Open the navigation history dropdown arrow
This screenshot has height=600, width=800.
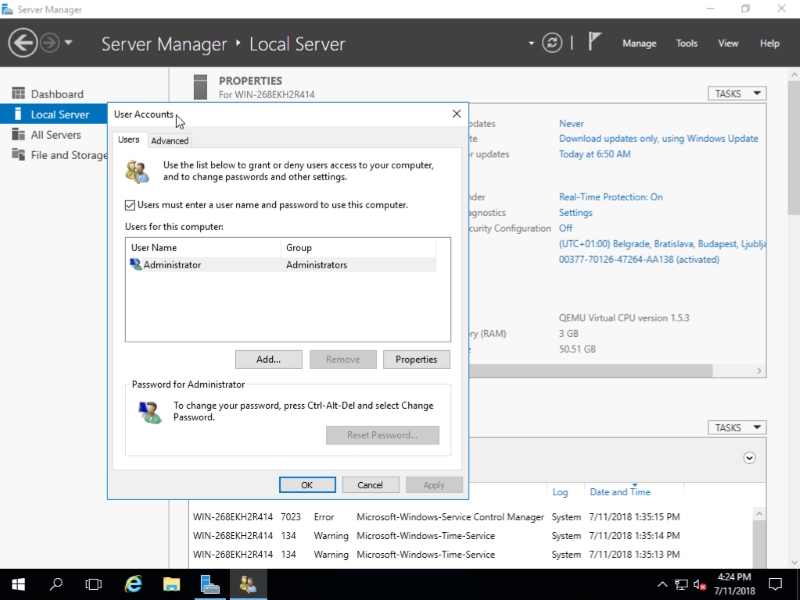(68, 43)
